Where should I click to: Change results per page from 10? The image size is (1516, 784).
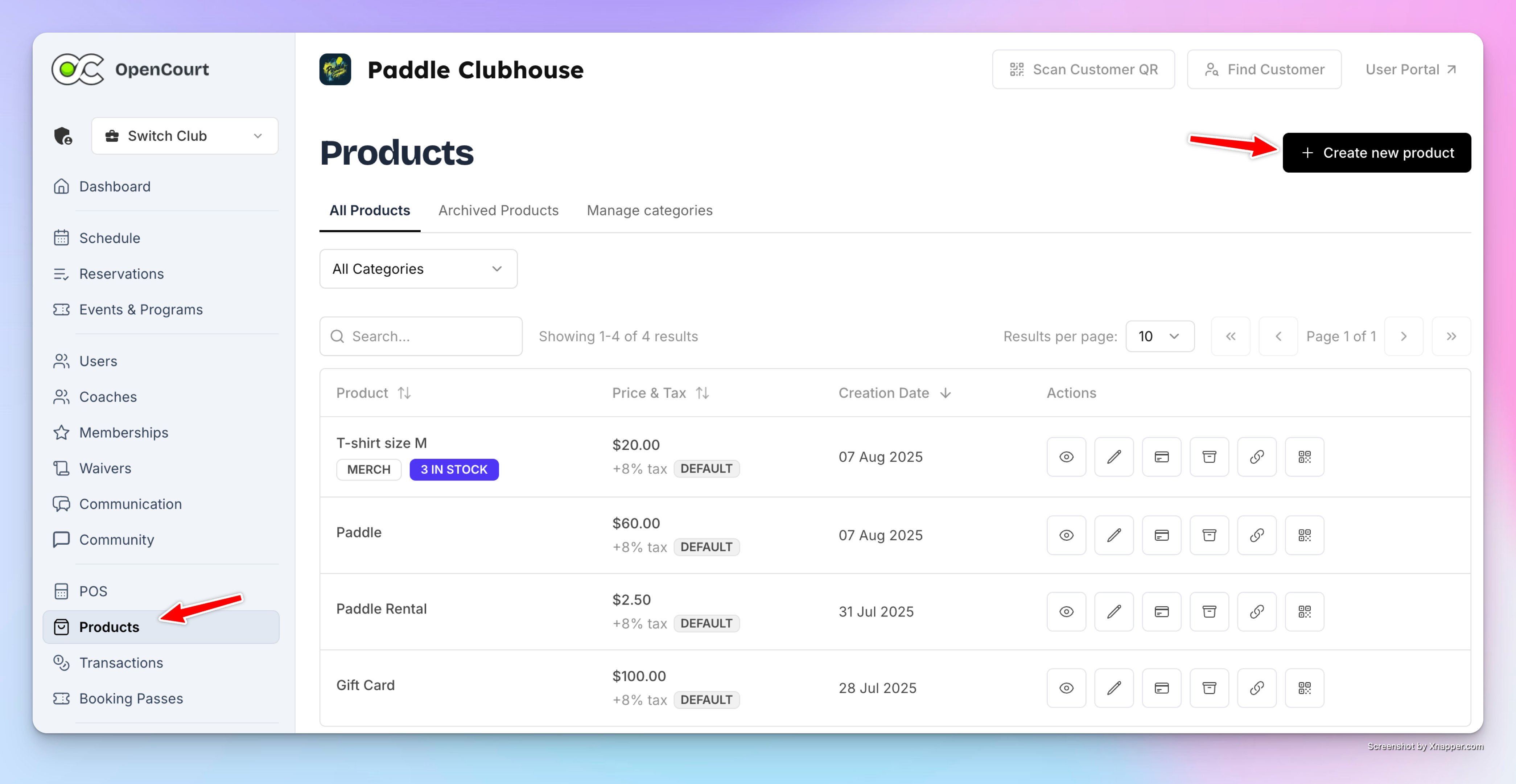[1160, 336]
